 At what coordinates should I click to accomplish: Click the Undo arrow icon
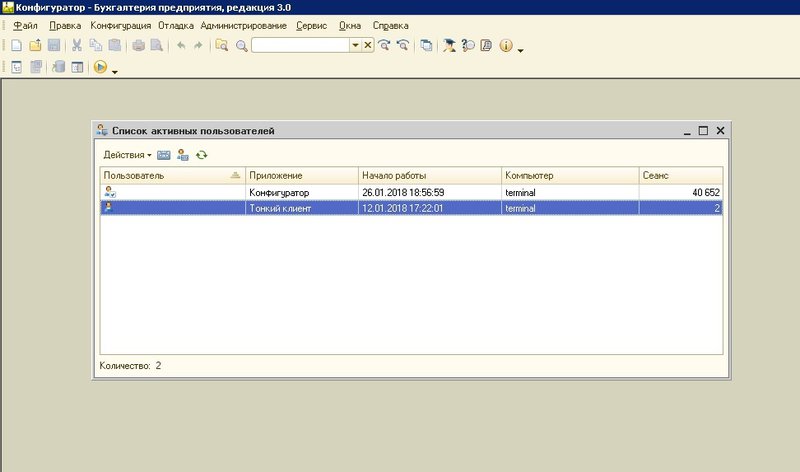pyautogui.click(x=181, y=45)
